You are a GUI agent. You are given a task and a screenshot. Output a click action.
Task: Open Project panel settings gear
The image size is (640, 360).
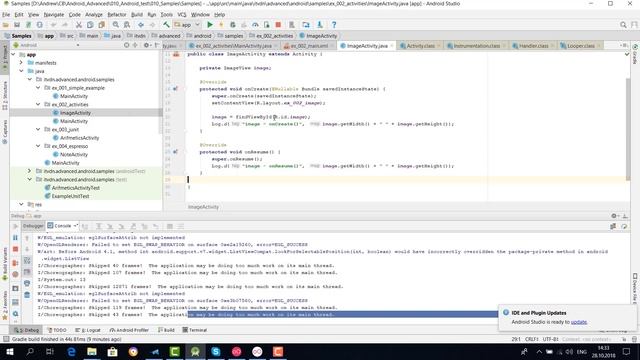pyautogui.click(x=146, y=45)
